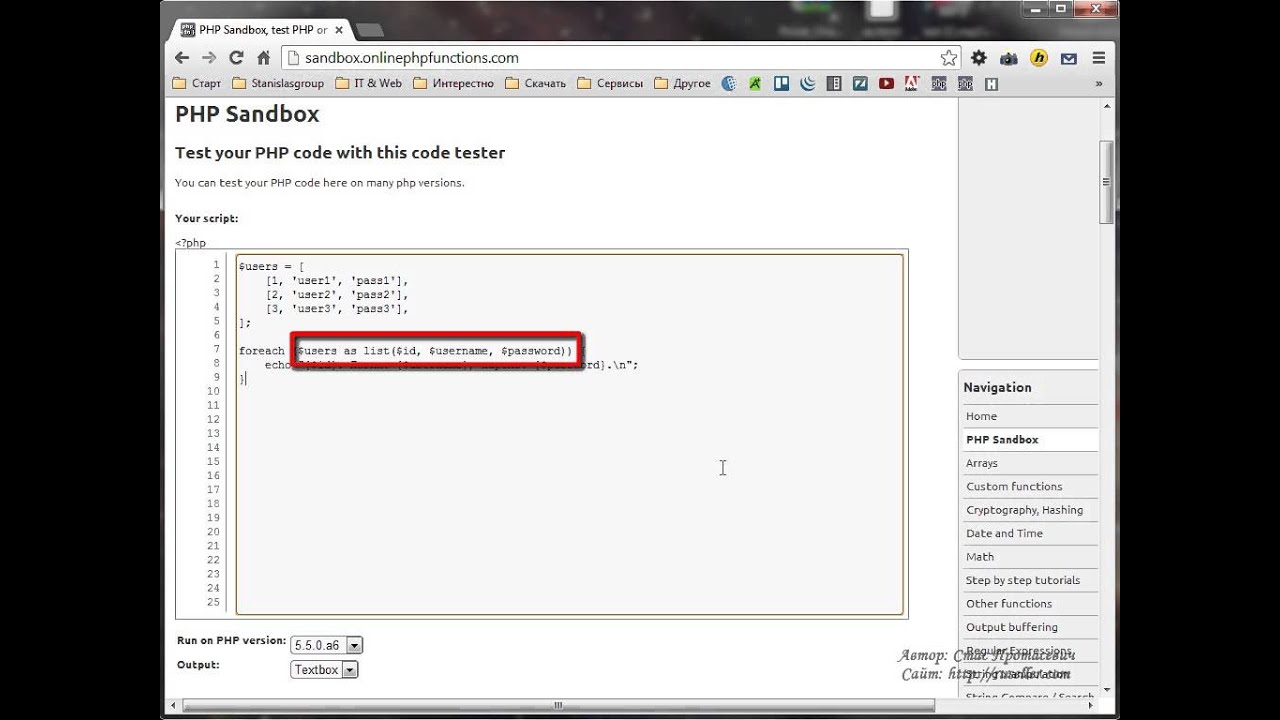Click the horizontal scrollbar at the bottom
The width and height of the screenshot is (1280, 720).
558,707
